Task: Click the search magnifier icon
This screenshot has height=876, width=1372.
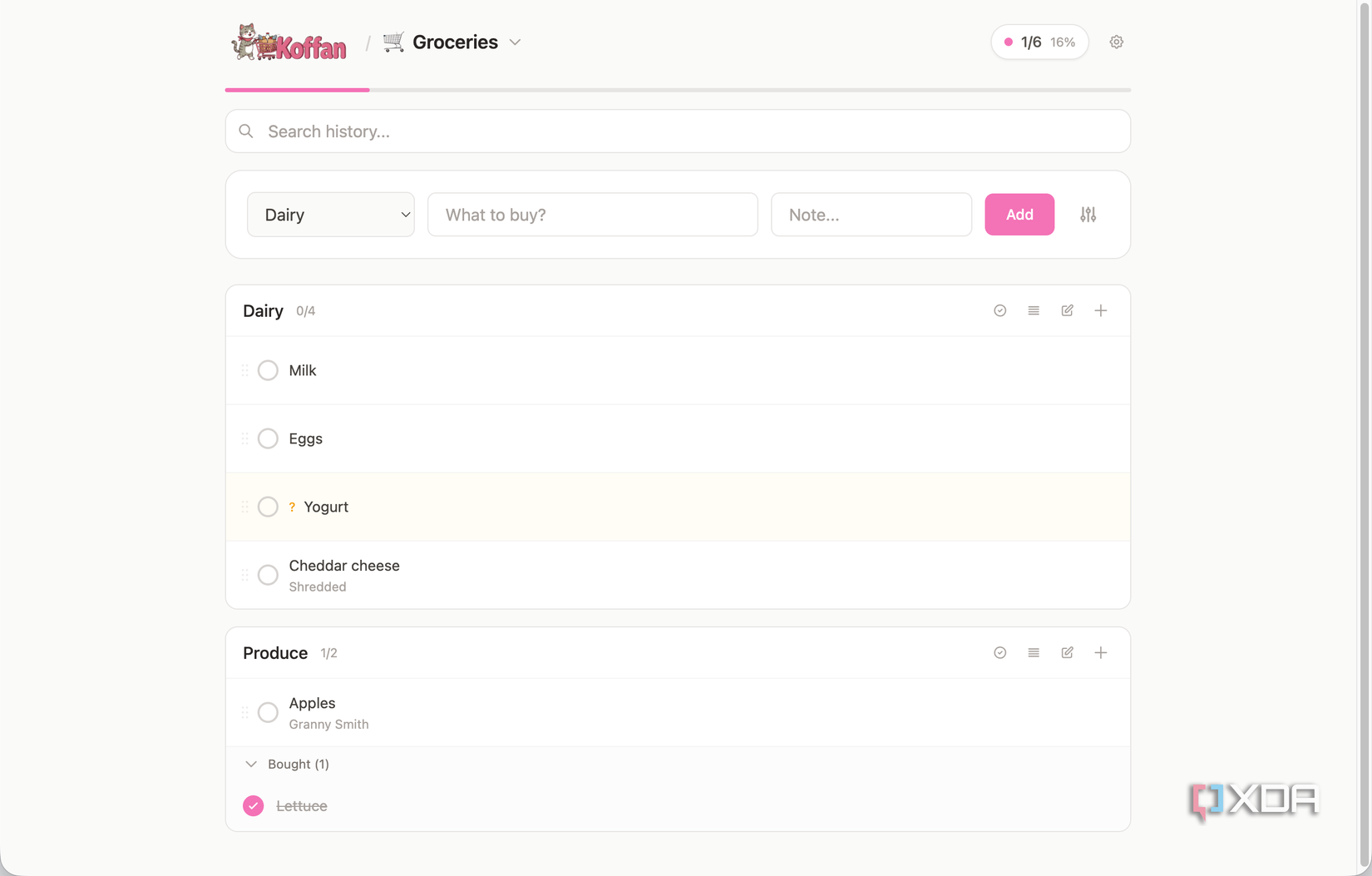Action: point(246,131)
